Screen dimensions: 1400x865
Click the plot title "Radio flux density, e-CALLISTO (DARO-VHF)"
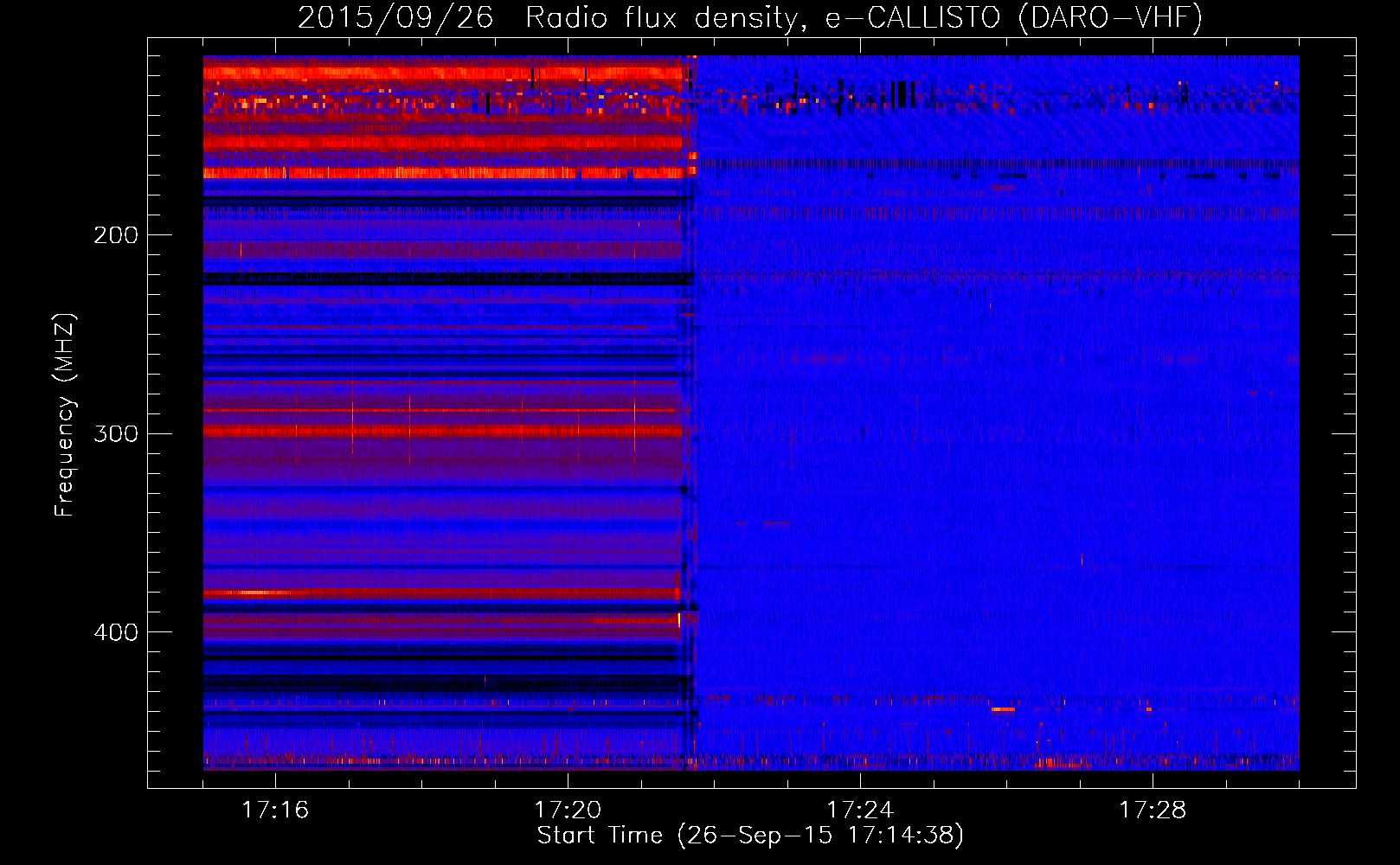864,17
